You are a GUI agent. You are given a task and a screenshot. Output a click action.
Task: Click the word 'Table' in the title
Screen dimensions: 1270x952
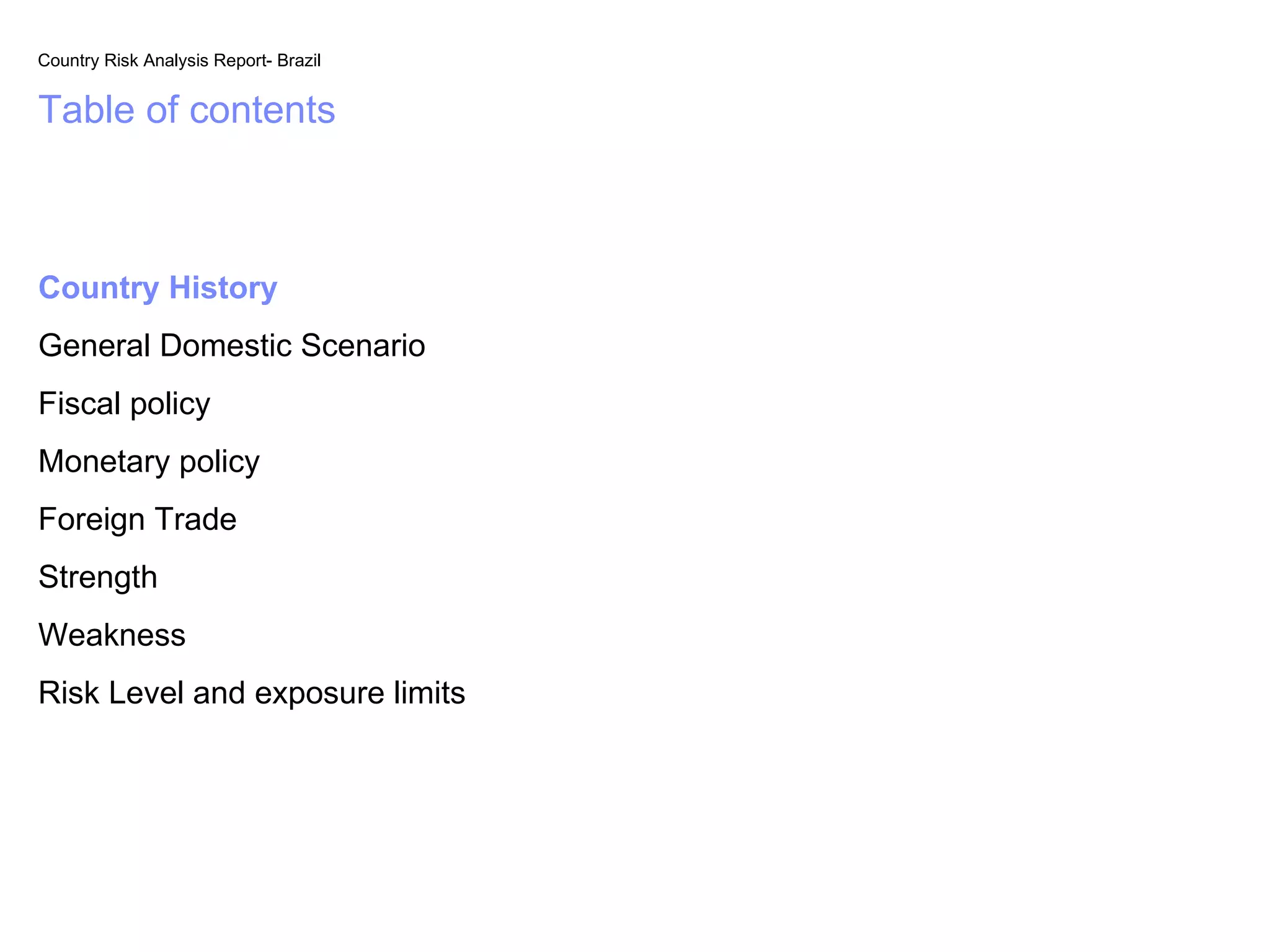[87, 110]
